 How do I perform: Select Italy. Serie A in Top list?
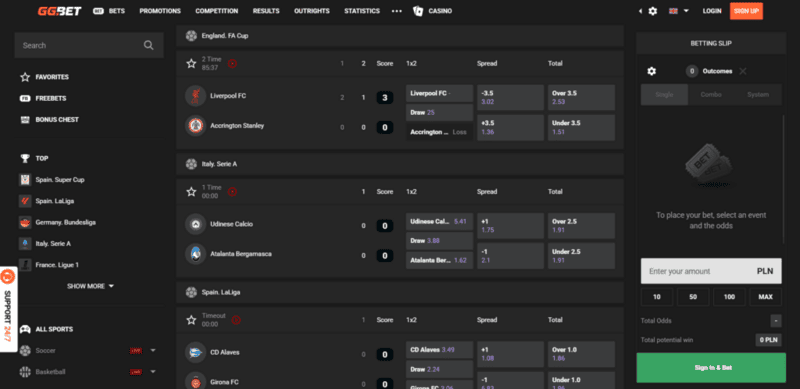coord(53,244)
